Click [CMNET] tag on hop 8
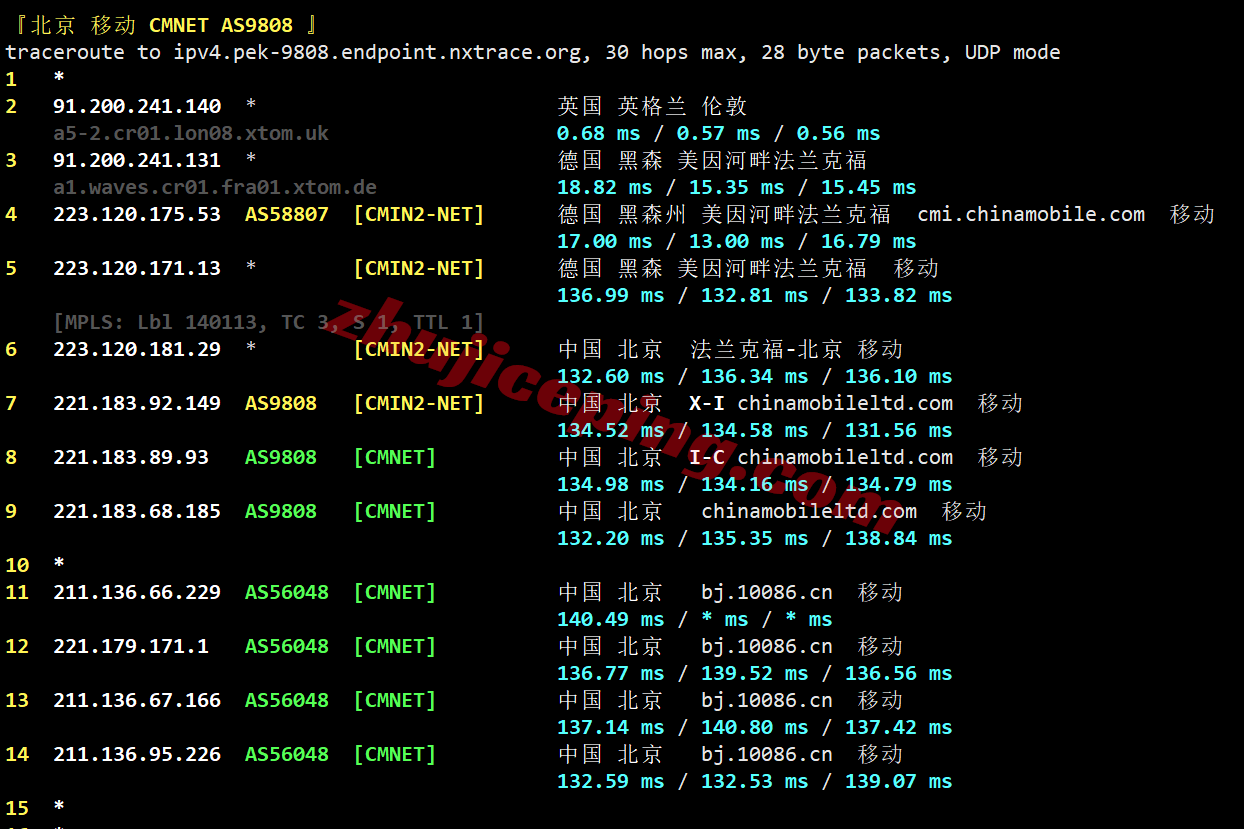This screenshot has height=829, width=1244. coord(395,457)
